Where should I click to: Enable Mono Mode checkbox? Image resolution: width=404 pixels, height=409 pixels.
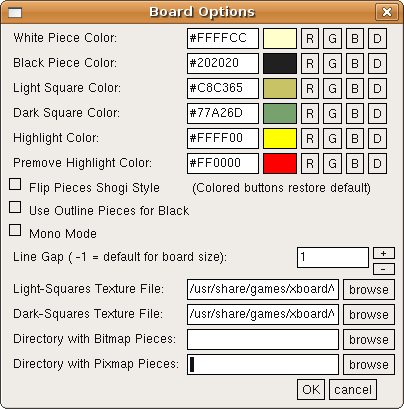point(15,230)
